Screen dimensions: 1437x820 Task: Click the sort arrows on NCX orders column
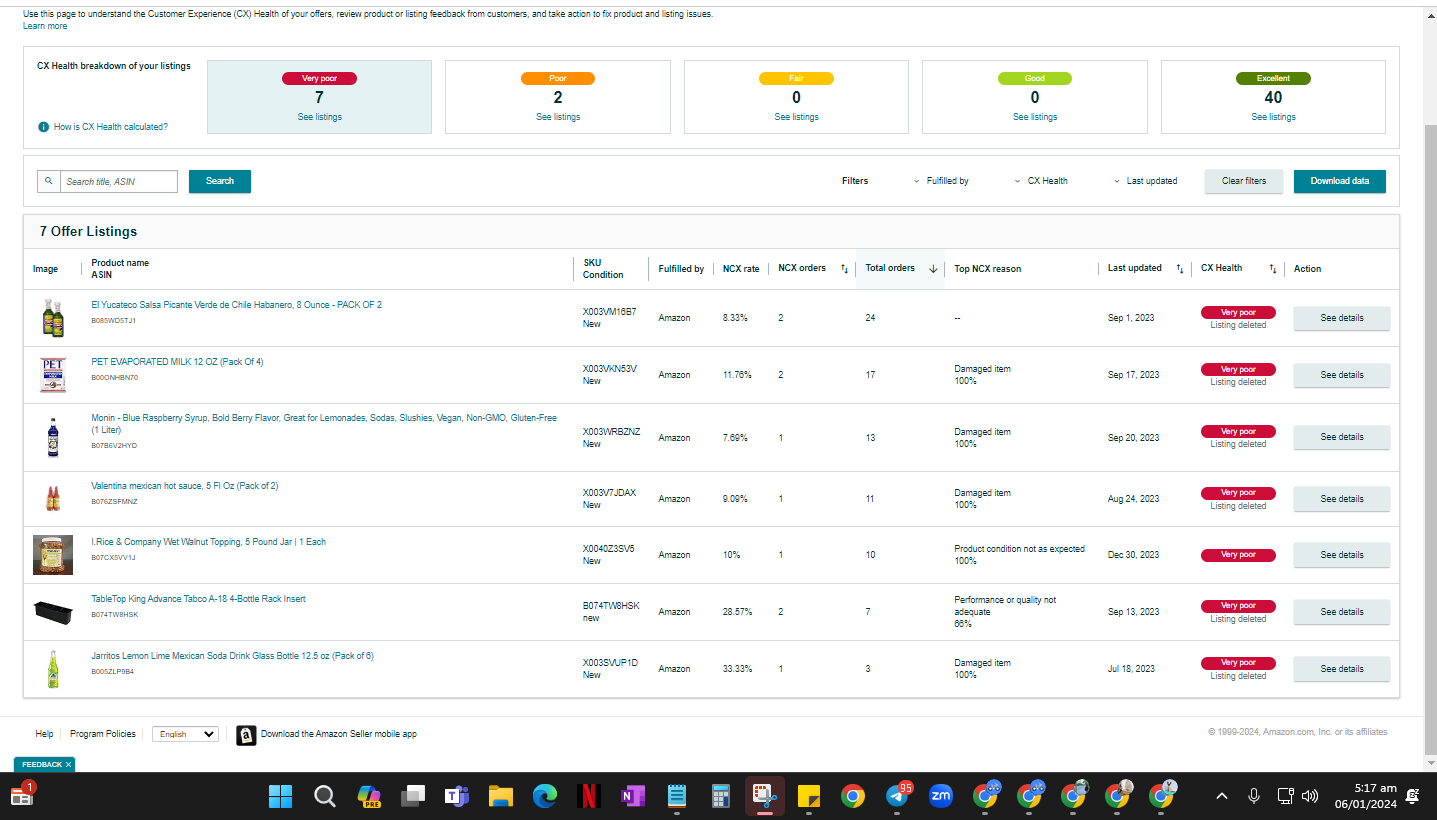pos(844,268)
